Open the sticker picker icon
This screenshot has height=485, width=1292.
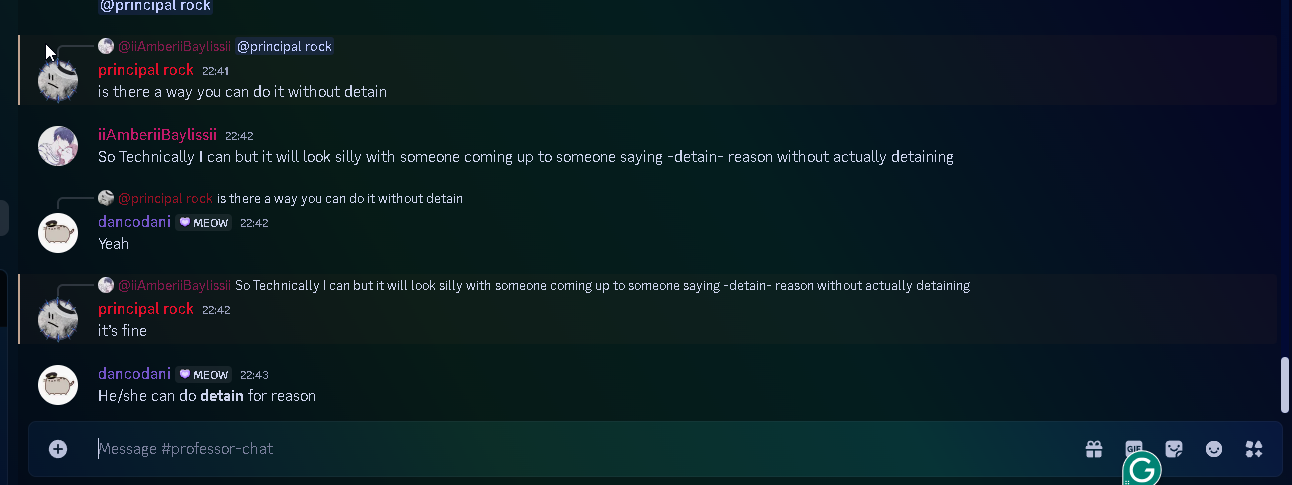[1174, 449]
